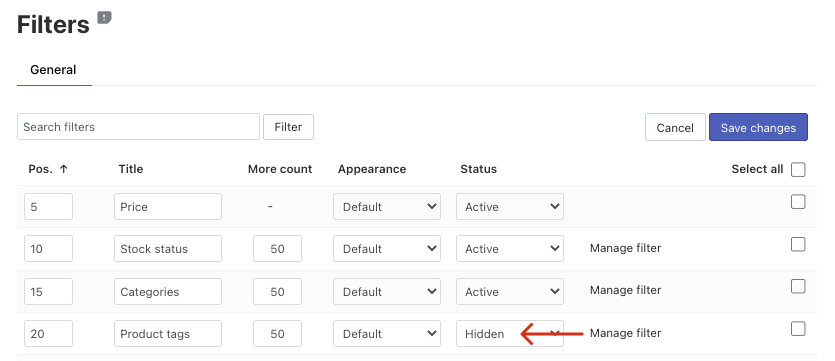The image size is (835, 361).
Task: Click the info icon next to Filters heading
Action: click(104, 18)
